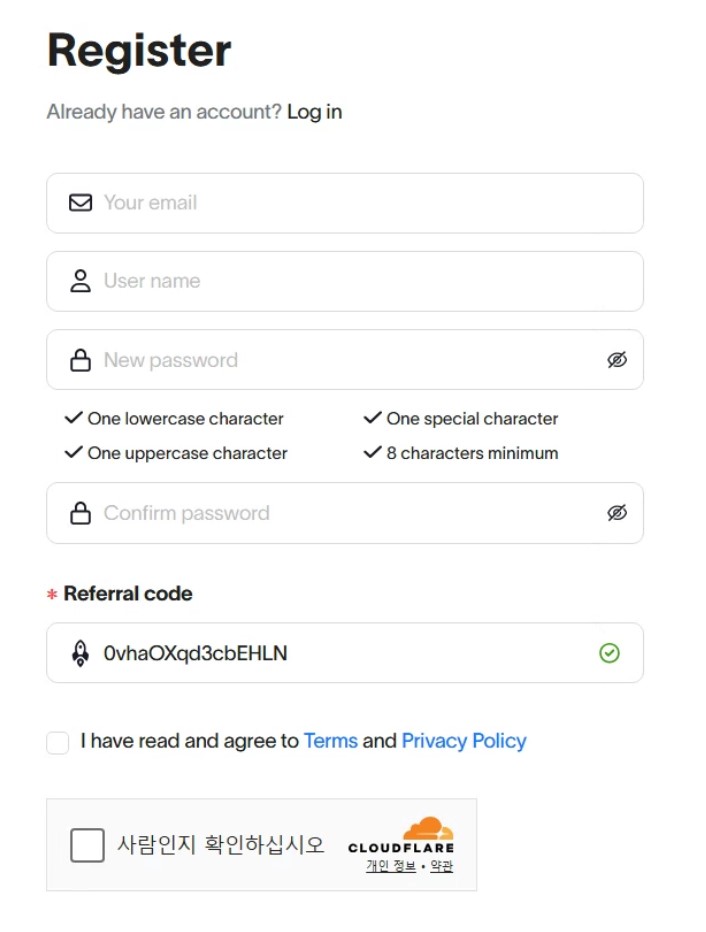Focus the Your email input field
706x932 pixels.
[360, 203]
